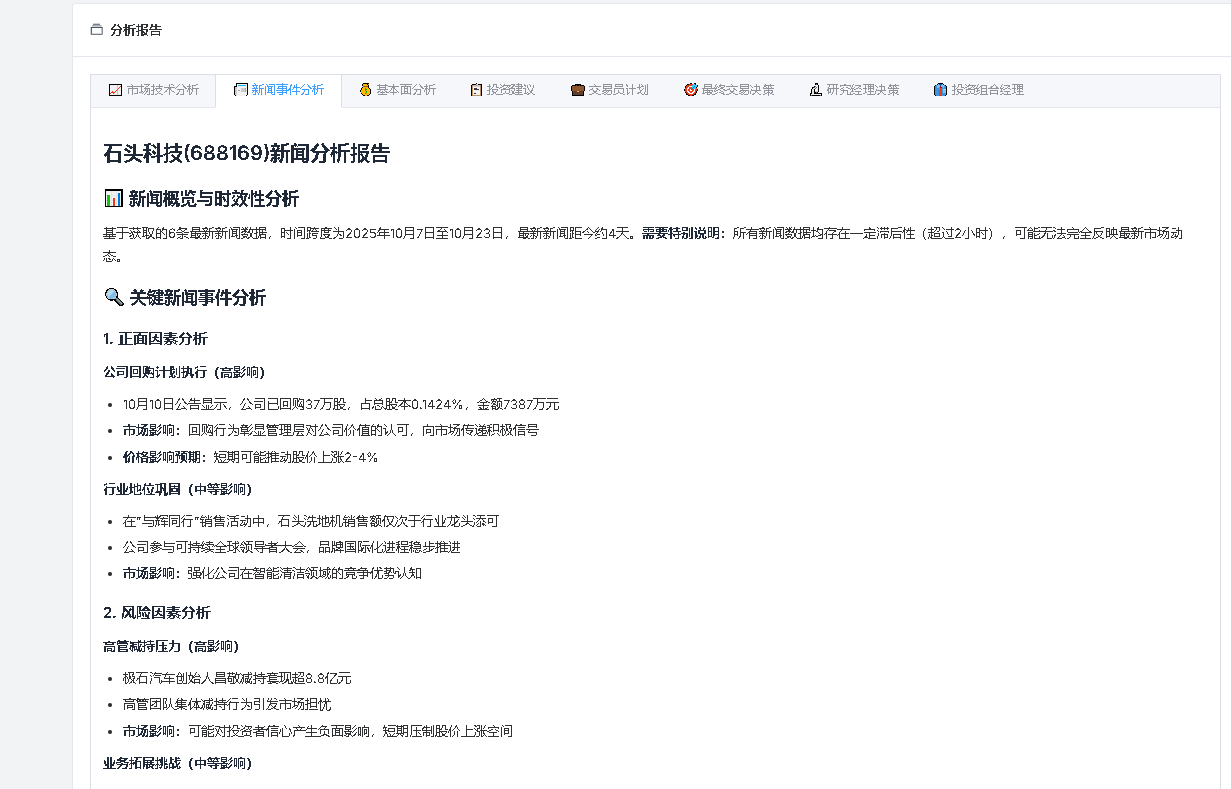The image size is (1231, 789).
Task: Click the bullet 公司参与可持续全球领导者大会
Action: tap(292, 547)
